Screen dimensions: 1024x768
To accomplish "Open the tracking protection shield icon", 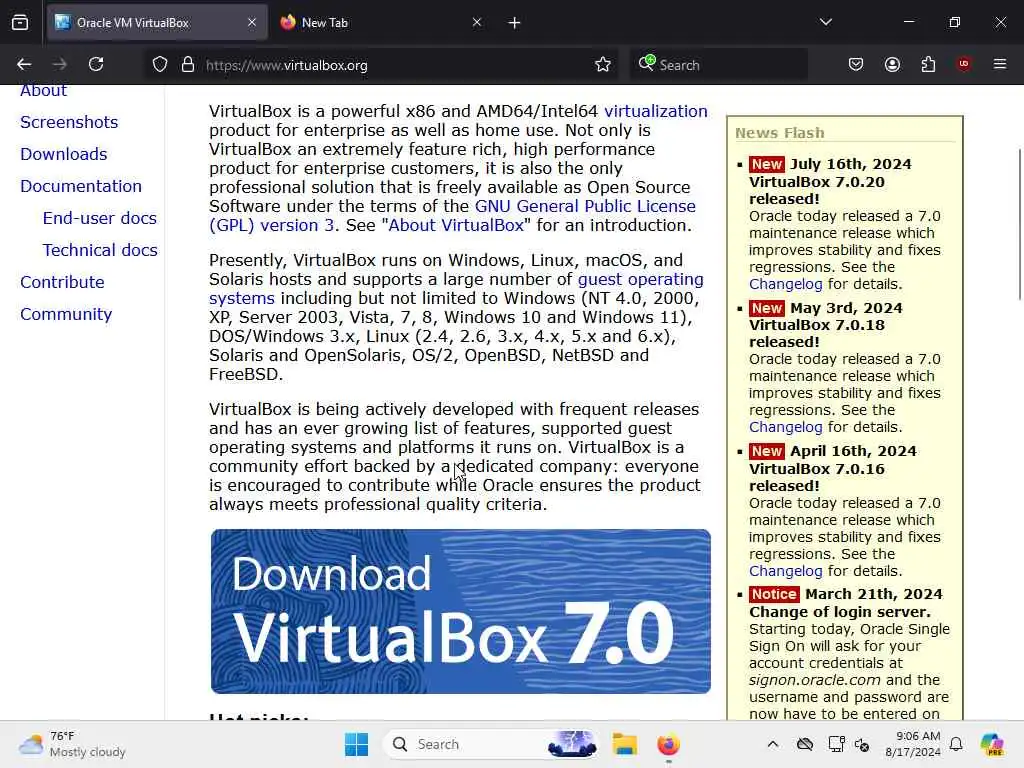I will pyautogui.click(x=160, y=65).
